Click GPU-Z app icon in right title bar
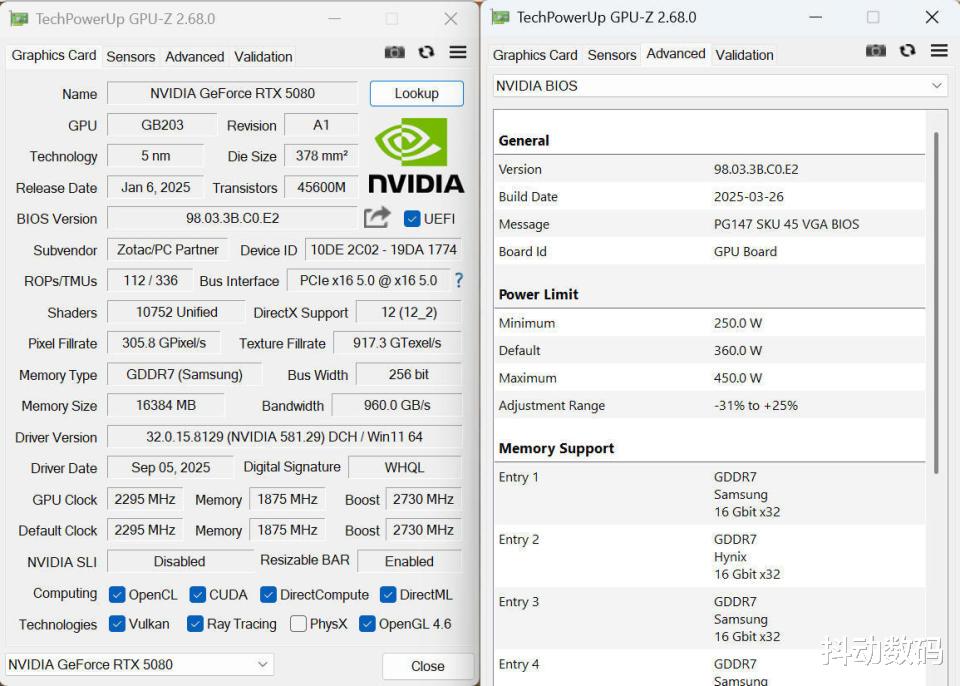Image resolution: width=960 pixels, height=686 pixels. 500,17
